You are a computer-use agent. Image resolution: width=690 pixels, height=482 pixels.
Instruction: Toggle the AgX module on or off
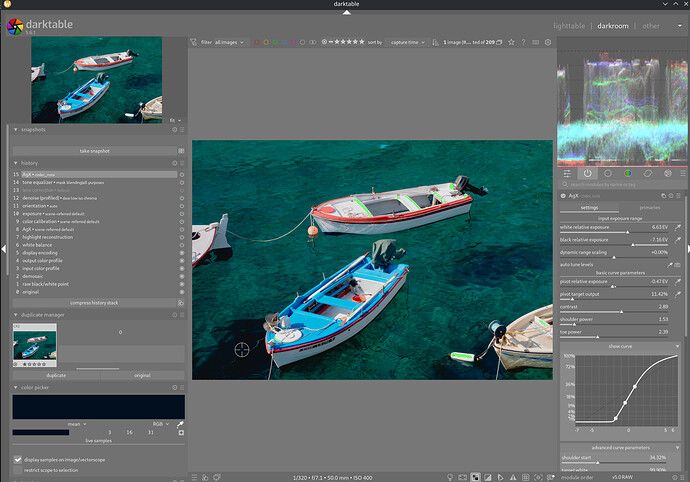pyautogui.click(x=563, y=195)
